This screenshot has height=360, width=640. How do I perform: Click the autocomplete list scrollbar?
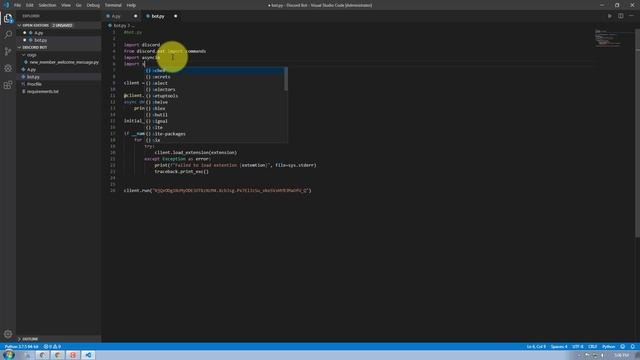tap(286, 79)
